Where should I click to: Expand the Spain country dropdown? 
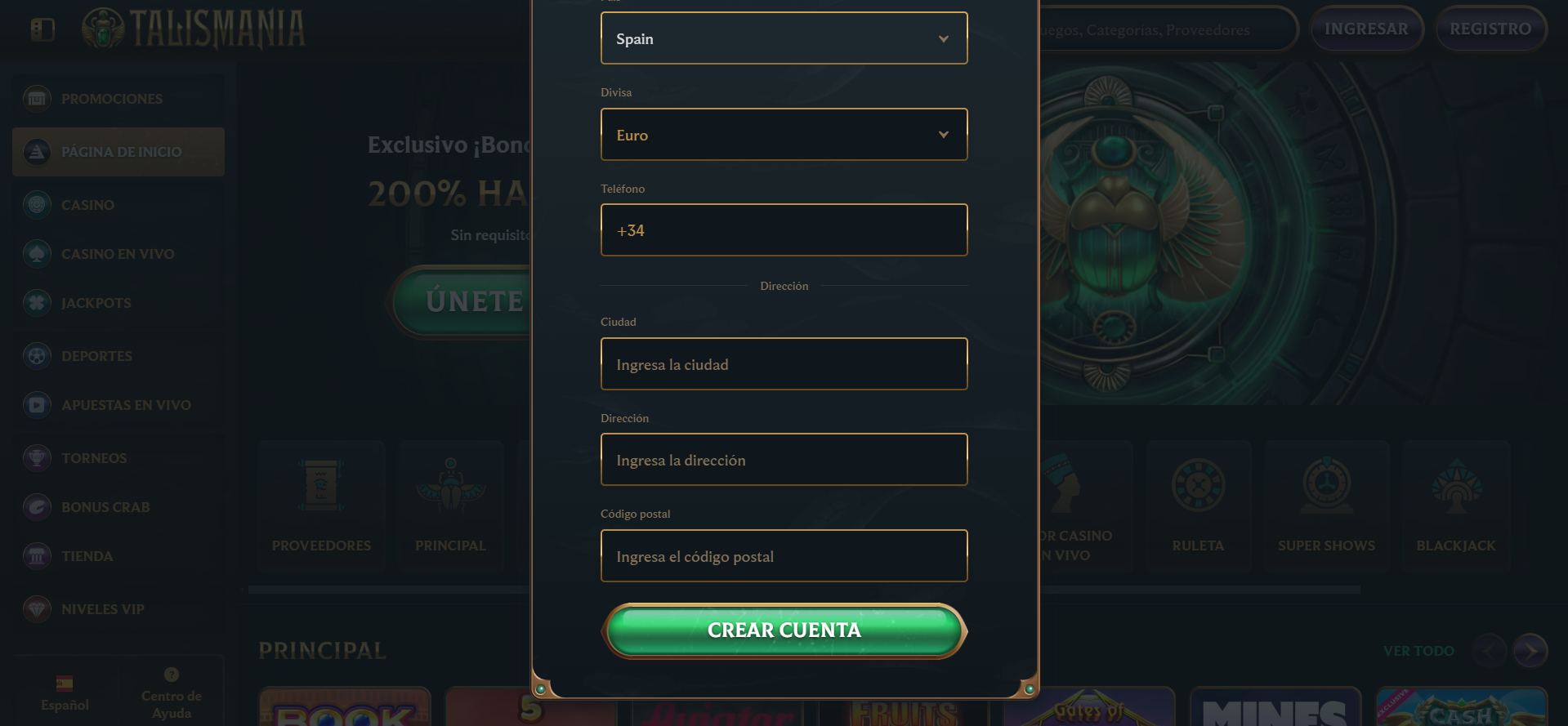784,38
